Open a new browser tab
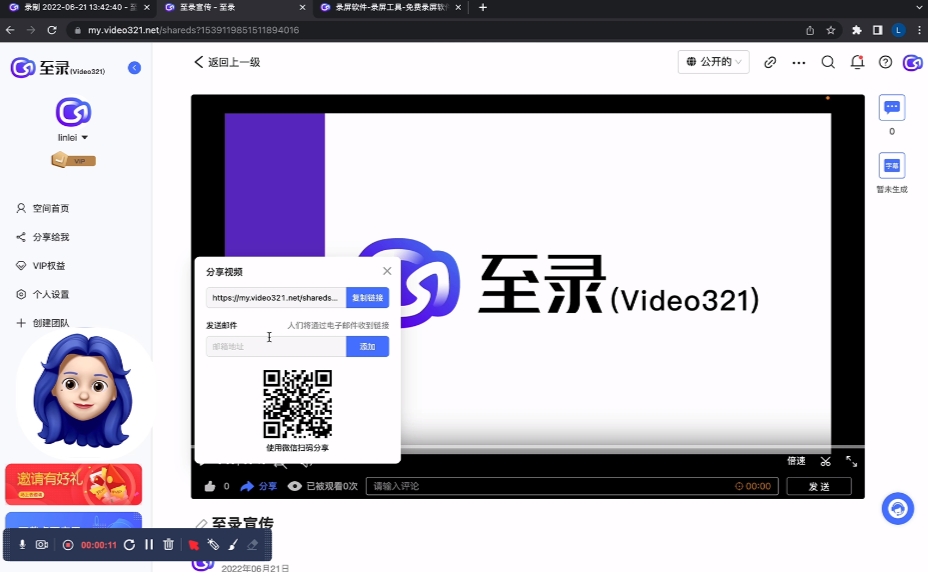 (x=483, y=8)
